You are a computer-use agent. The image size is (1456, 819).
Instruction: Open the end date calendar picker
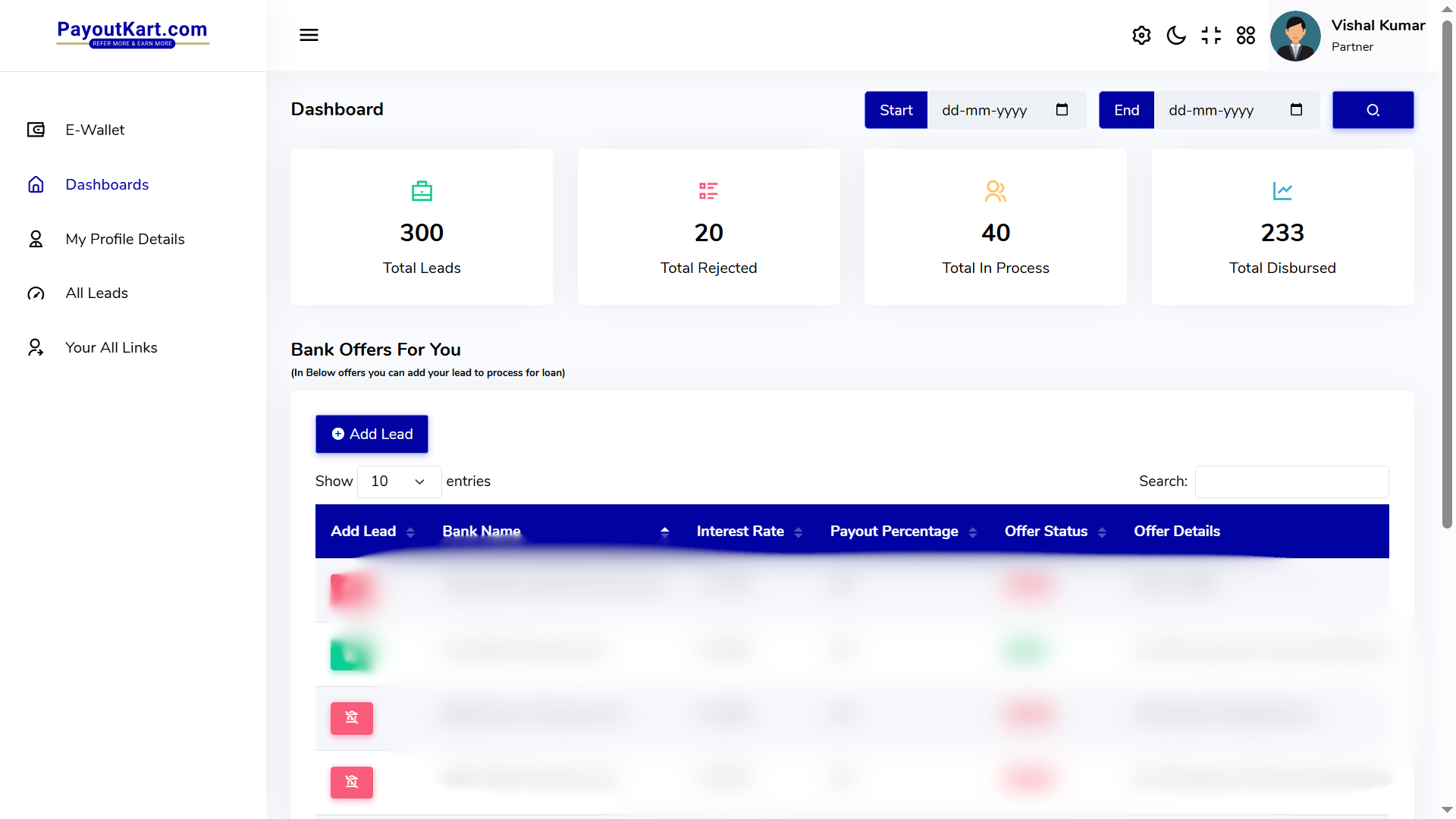click(x=1296, y=110)
